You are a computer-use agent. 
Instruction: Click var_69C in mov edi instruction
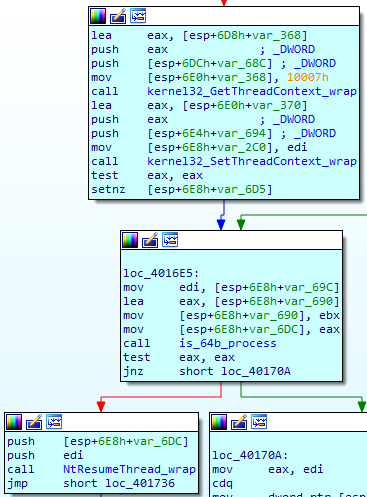(x=308, y=287)
